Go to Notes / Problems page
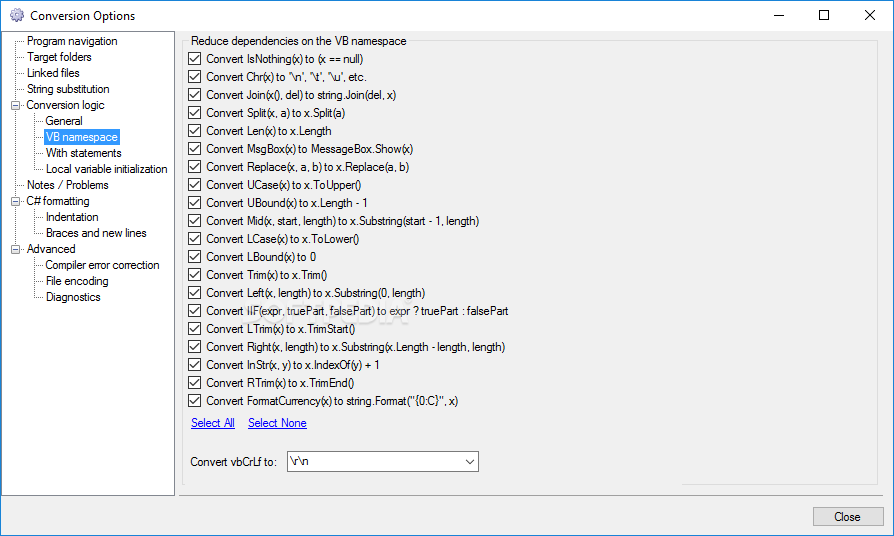The width and height of the screenshot is (894, 536). 67,185
